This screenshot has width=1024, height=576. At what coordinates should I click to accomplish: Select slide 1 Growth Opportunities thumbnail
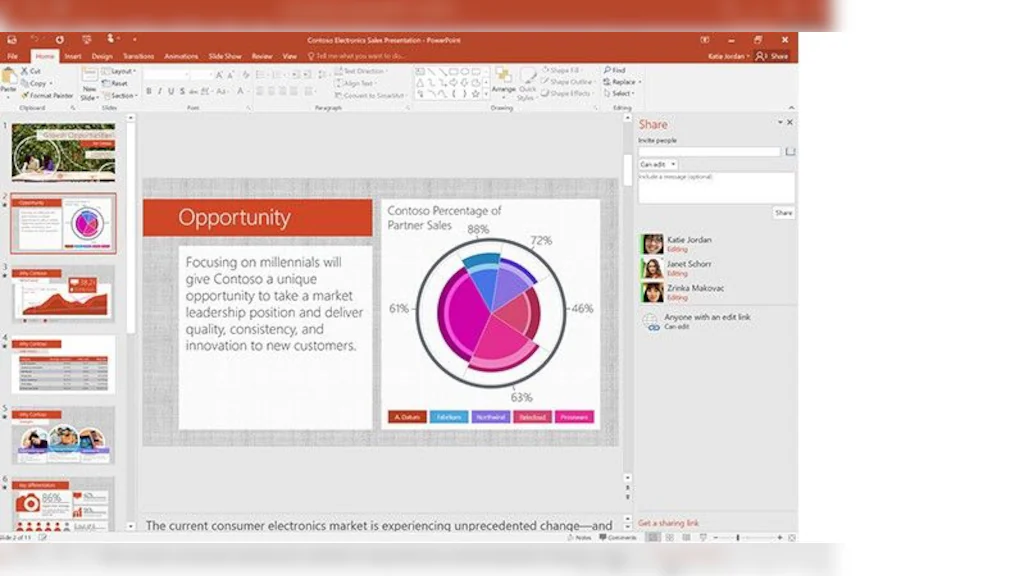point(63,152)
